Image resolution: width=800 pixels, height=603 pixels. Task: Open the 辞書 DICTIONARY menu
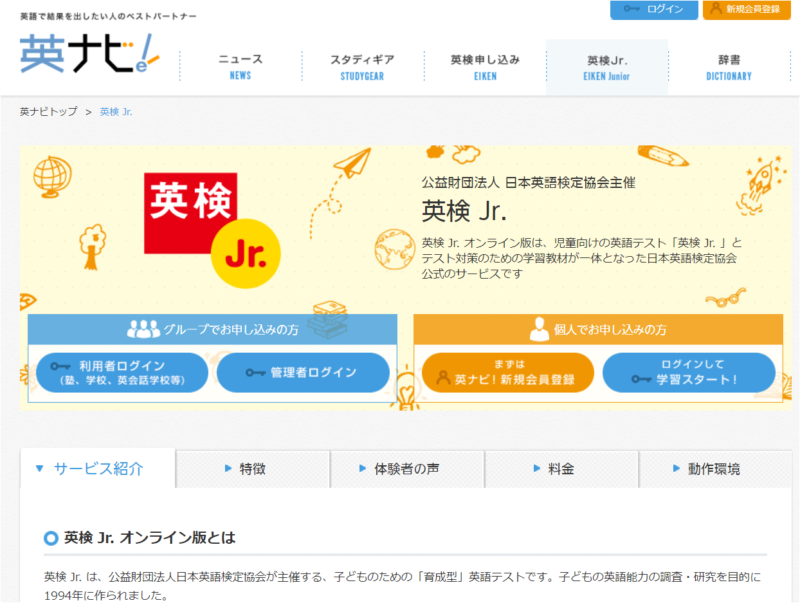[x=729, y=67]
